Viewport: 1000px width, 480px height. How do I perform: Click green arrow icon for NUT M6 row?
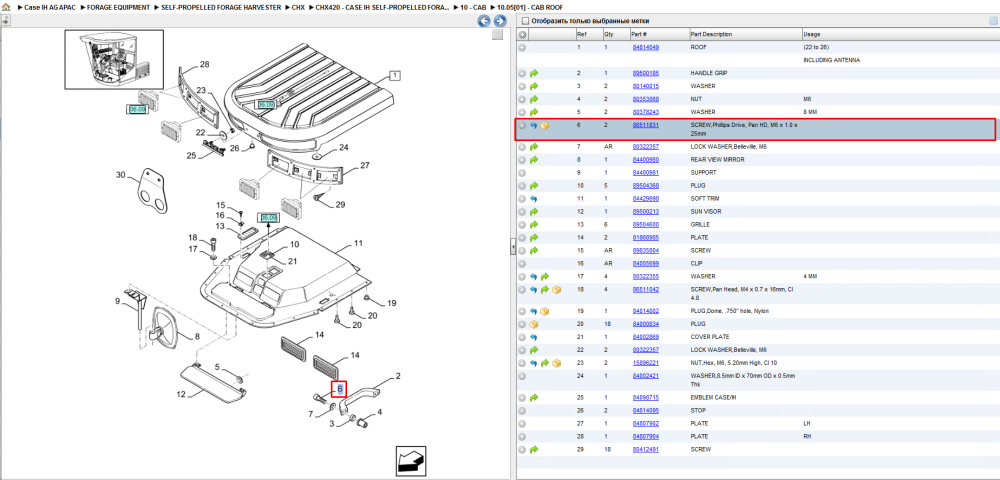[x=534, y=99]
